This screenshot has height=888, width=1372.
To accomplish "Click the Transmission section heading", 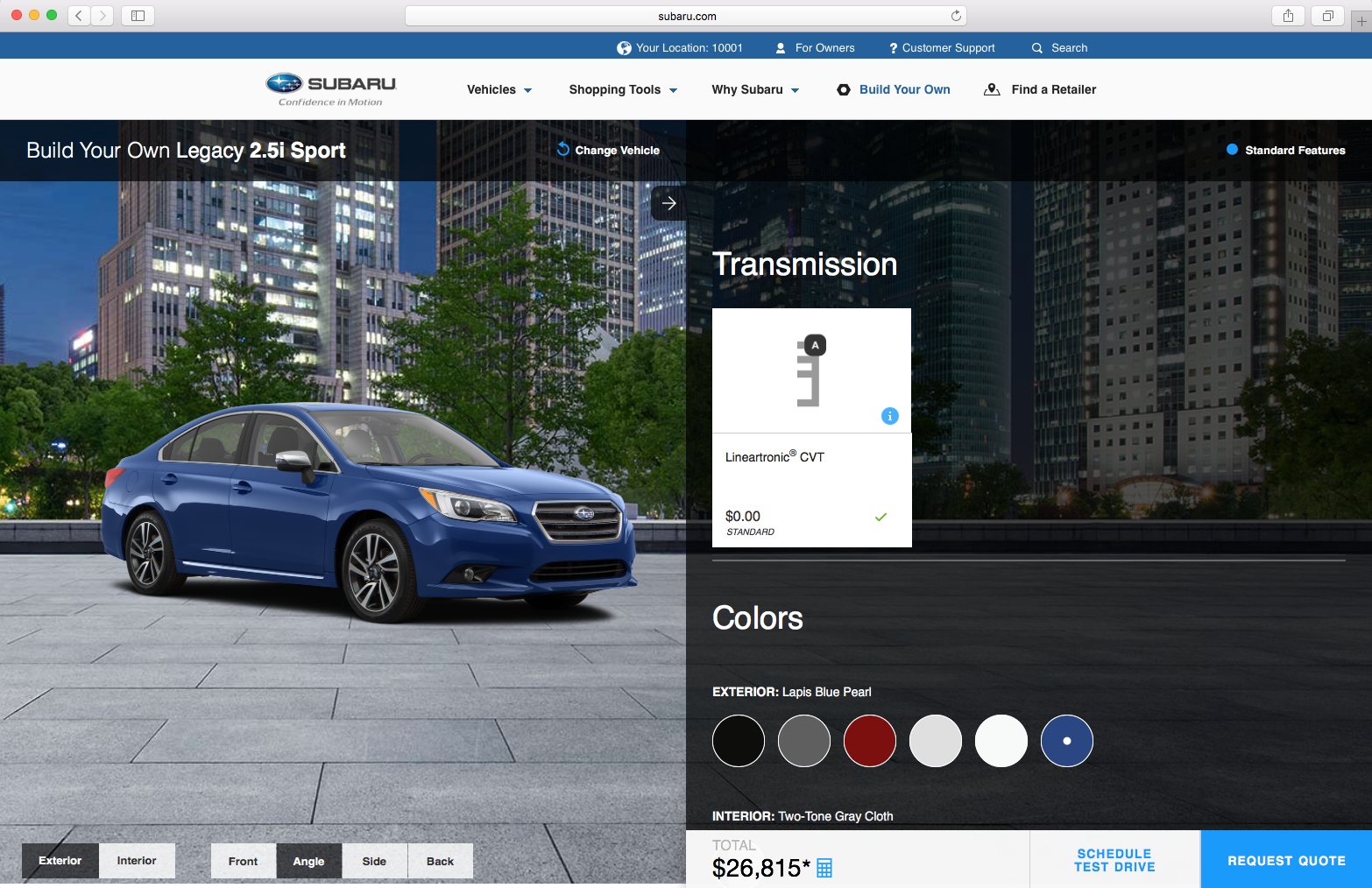I will [x=804, y=264].
